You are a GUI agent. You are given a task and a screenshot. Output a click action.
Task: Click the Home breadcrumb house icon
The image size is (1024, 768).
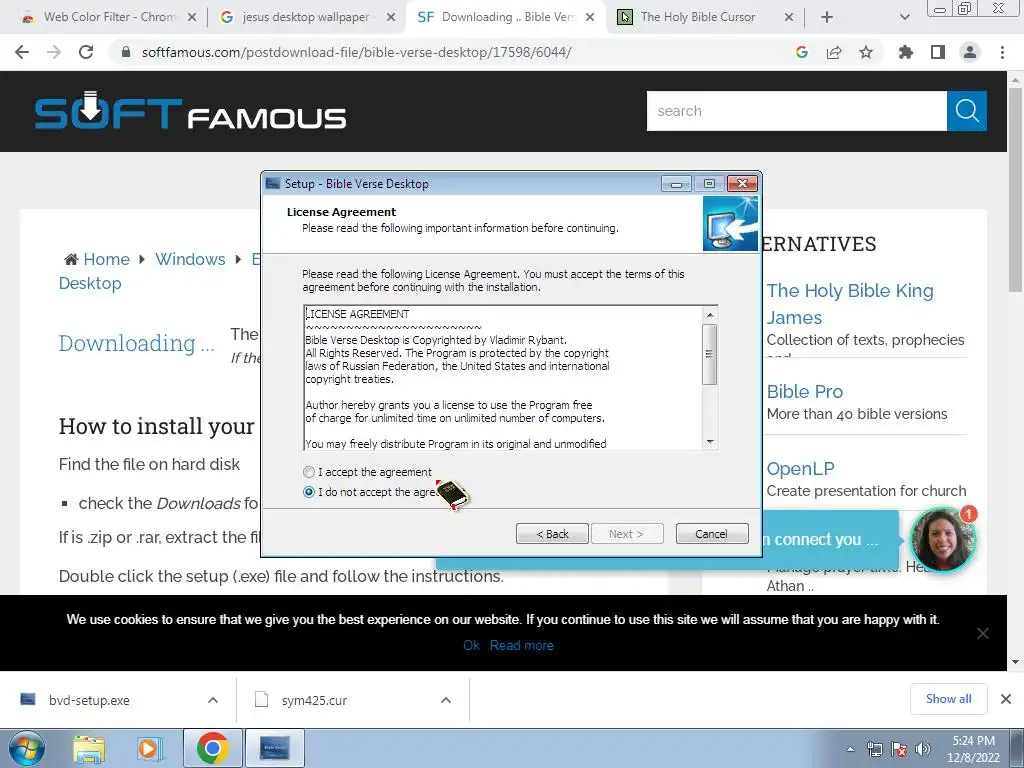[x=71, y=259]
